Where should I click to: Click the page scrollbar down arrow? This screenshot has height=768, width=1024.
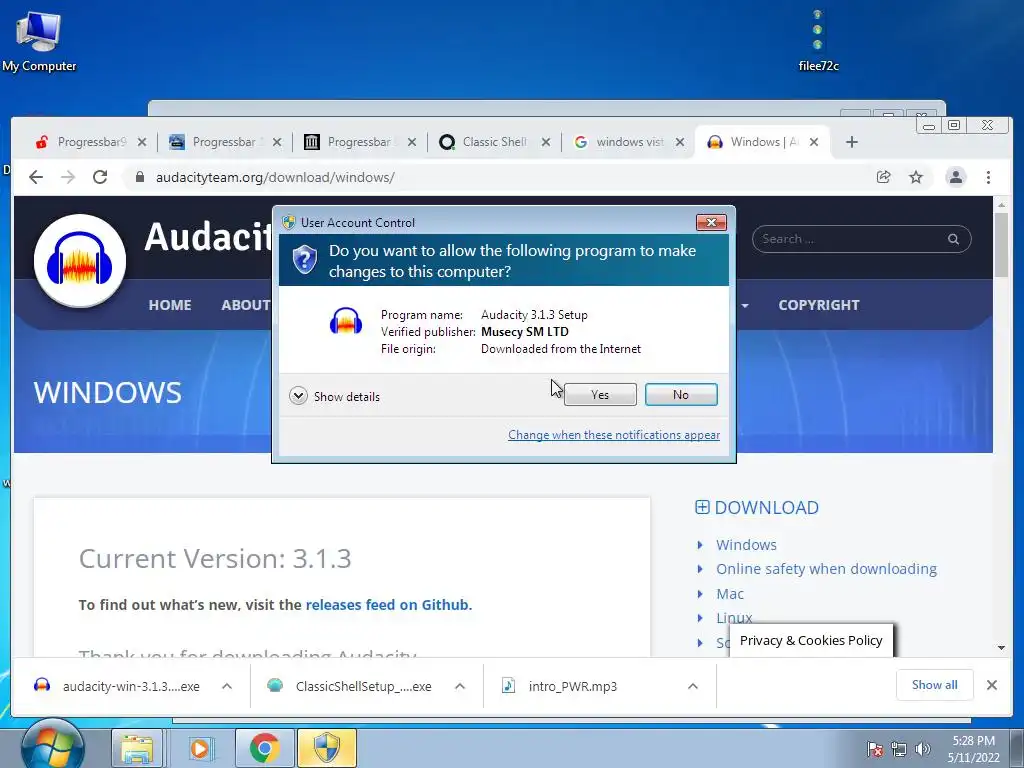click(1001, 648)
